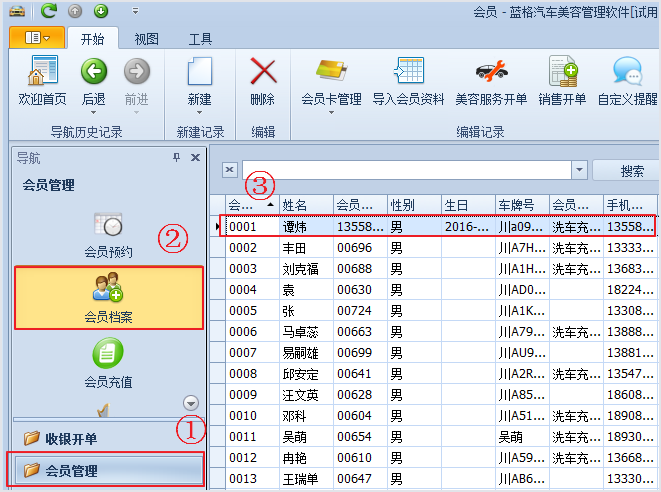Close the 导航 navigation panel

tap(195, 158)
